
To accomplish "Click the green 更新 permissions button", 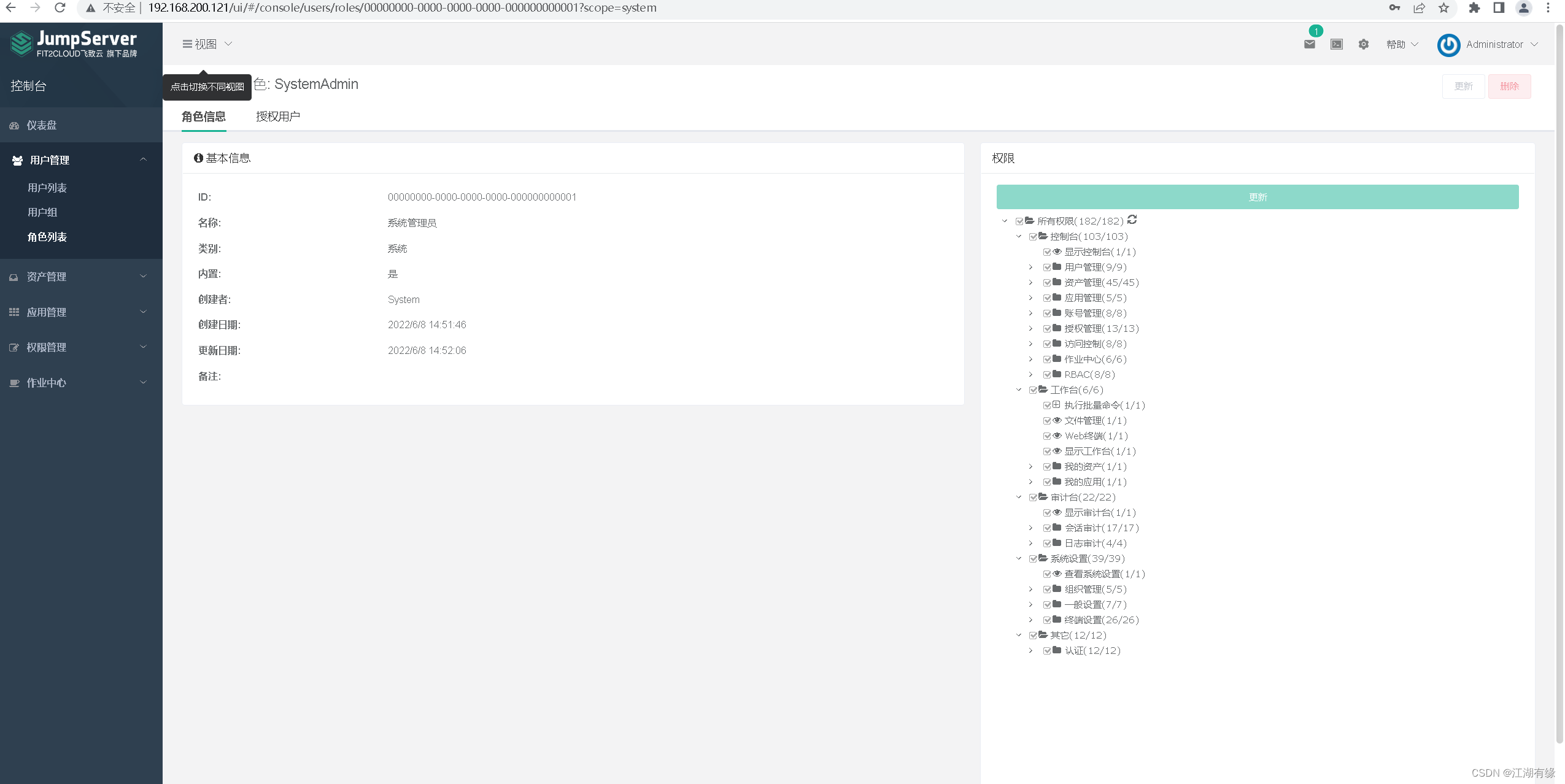I will pyautogui.click(x=1258, y=197).
